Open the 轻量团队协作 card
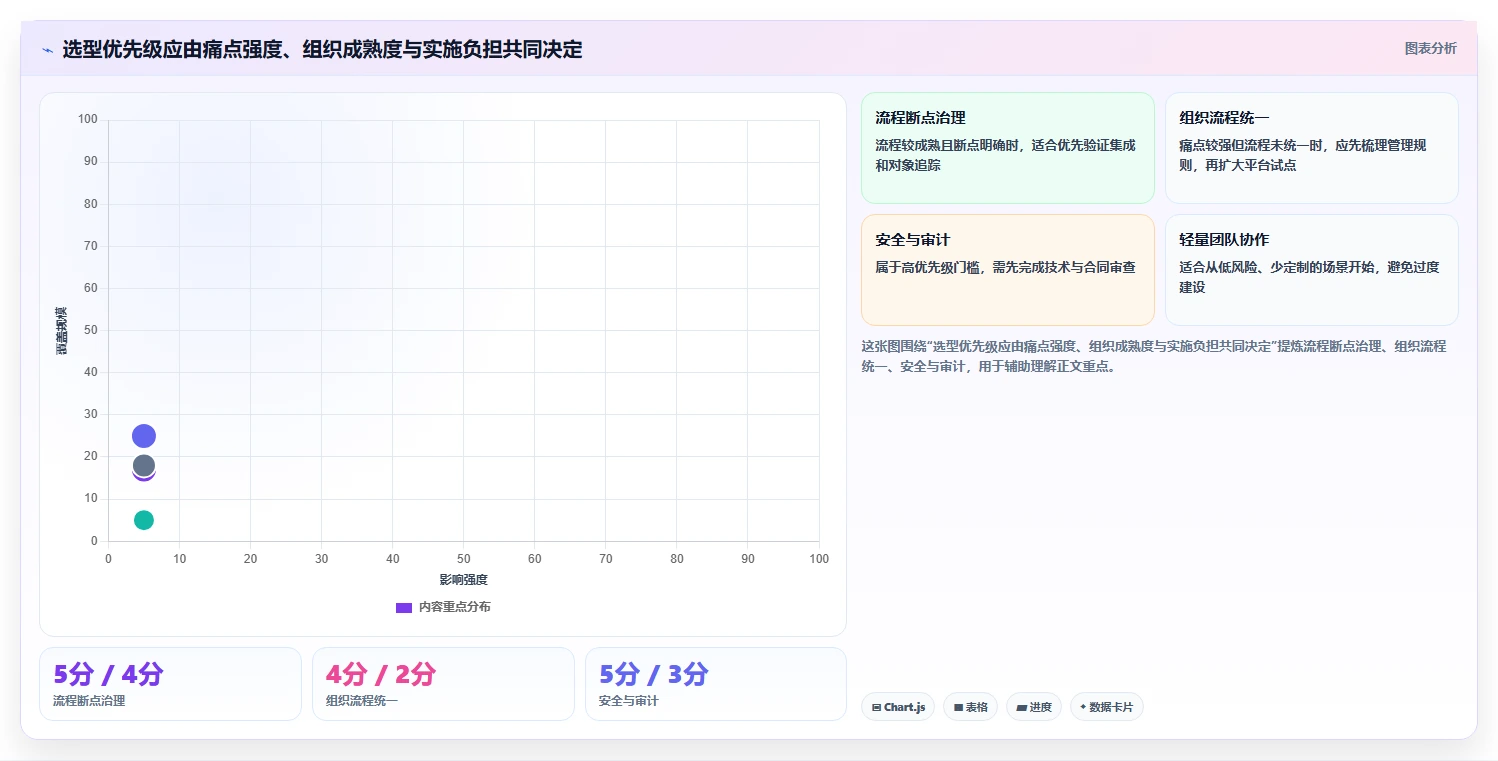This screenshot has width=1498, height=761. click(1311, 270)
